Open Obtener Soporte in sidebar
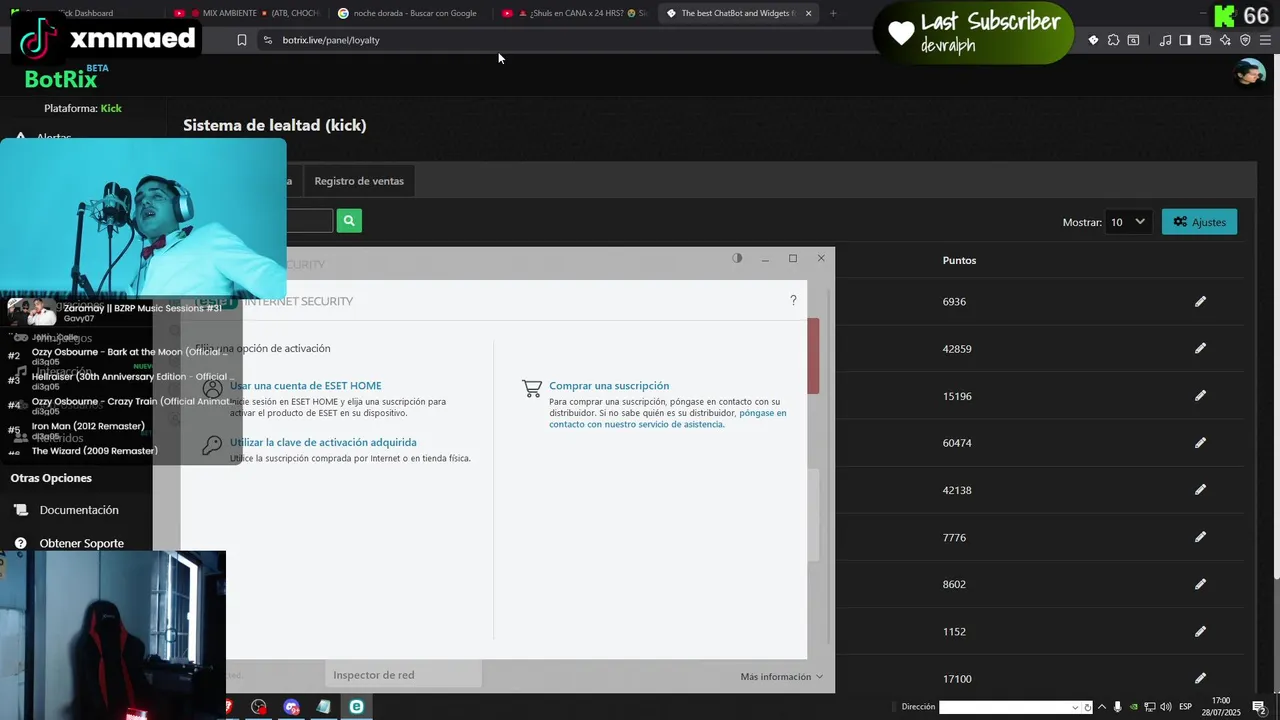 pos(82,544)
